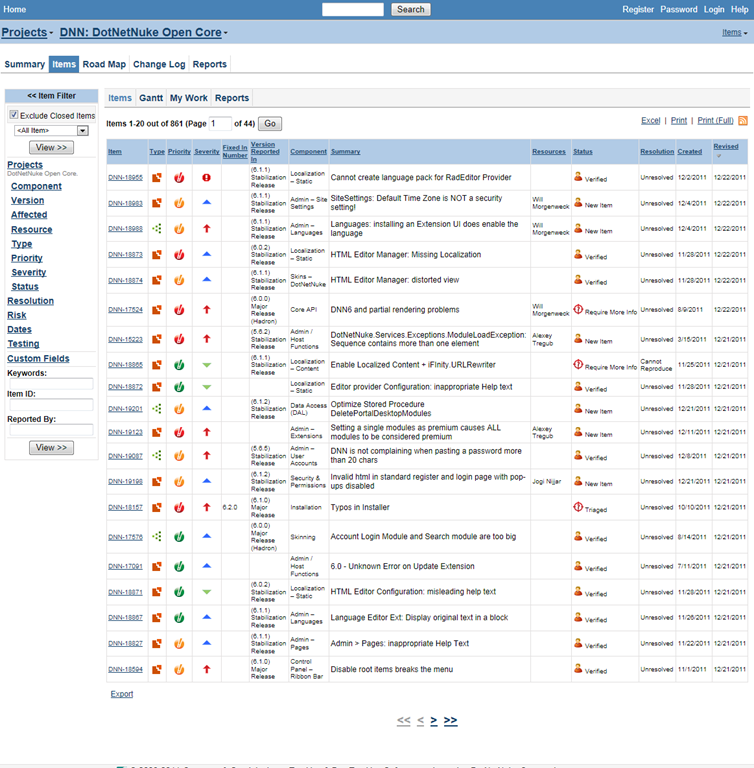Image resolution: width=754 pixels, height=768 pixels.
Task: Click Triaged status icon for DNN-18157
Action: [578, 506]
